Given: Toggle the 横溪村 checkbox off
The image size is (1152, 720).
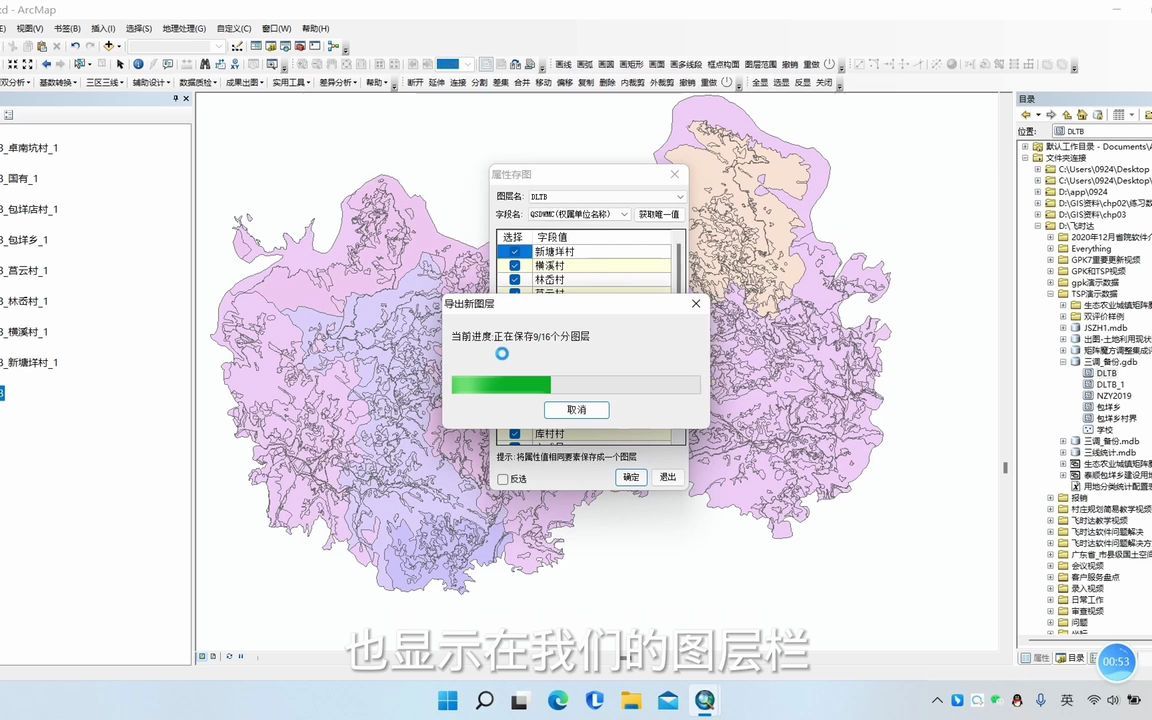Looking at the screenshot, I should [x=514, y=265].
